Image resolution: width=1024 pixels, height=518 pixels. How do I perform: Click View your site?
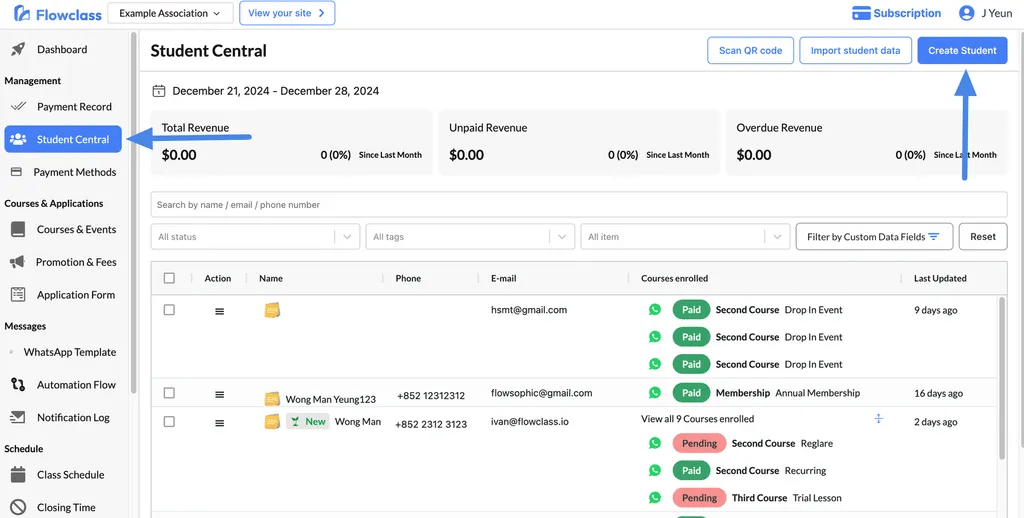tap(287, 13)
